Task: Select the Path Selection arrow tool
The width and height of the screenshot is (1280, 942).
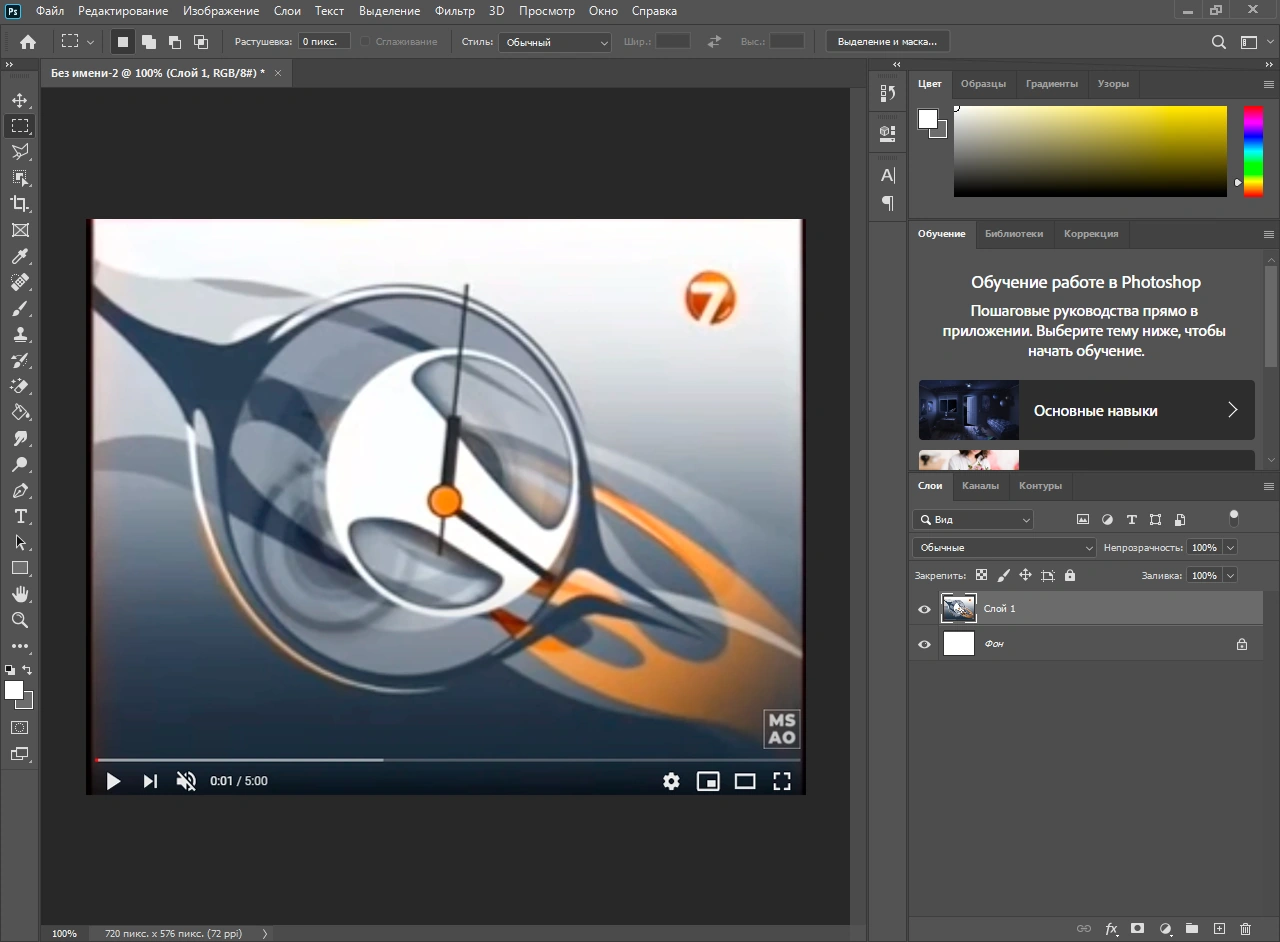Action: click(x=20, y=542)
